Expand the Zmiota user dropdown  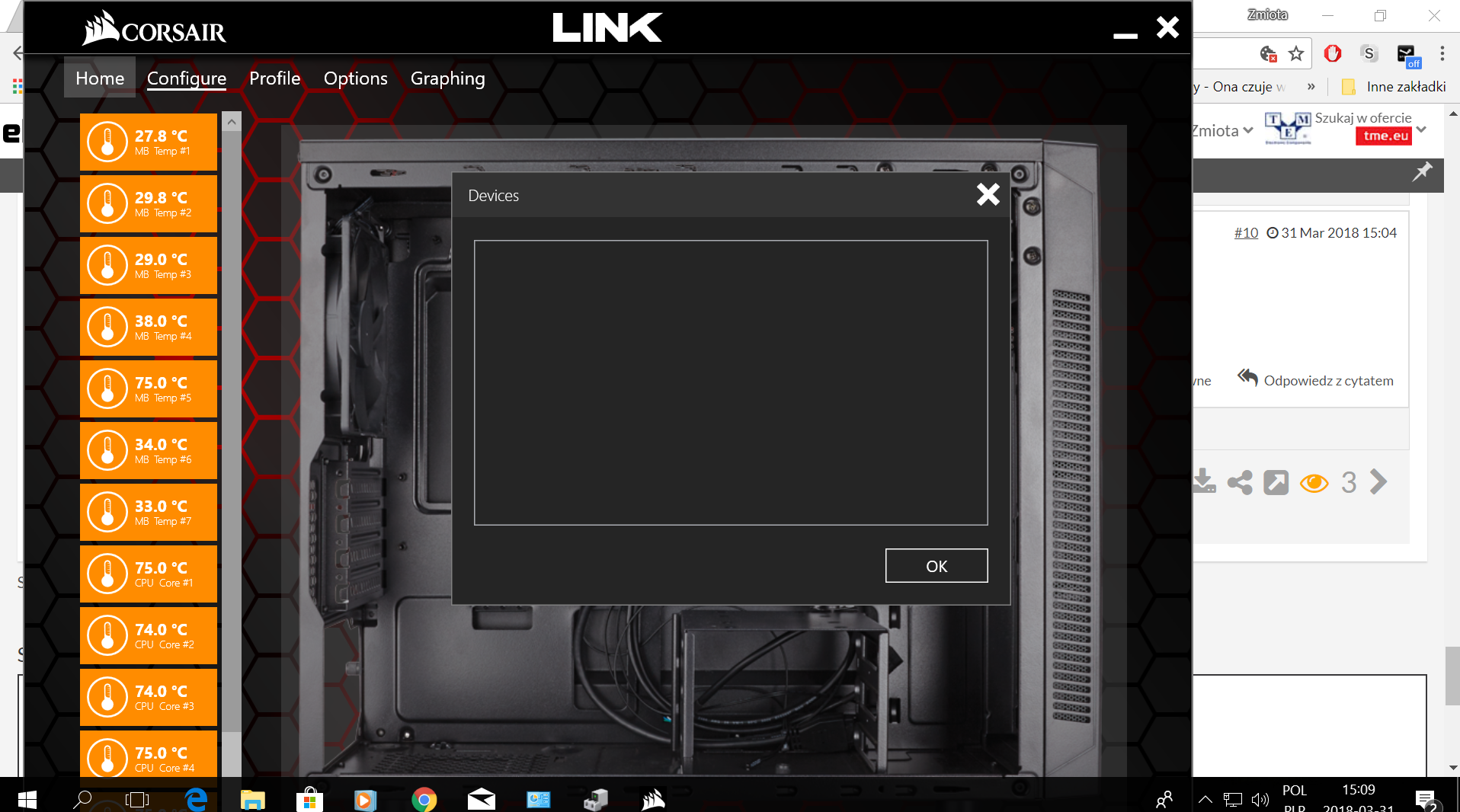click(1222, 130)
